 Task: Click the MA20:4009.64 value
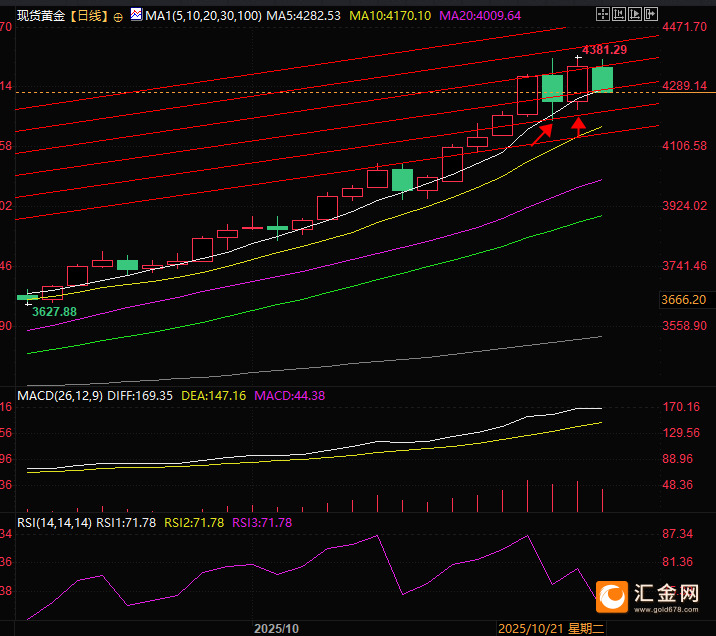pos(480,16)
